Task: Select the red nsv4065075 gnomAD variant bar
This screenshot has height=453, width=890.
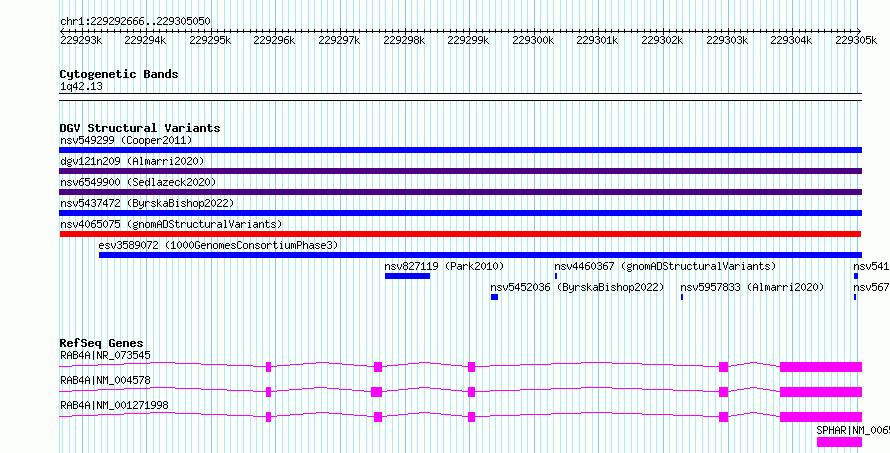Action: 460,234
